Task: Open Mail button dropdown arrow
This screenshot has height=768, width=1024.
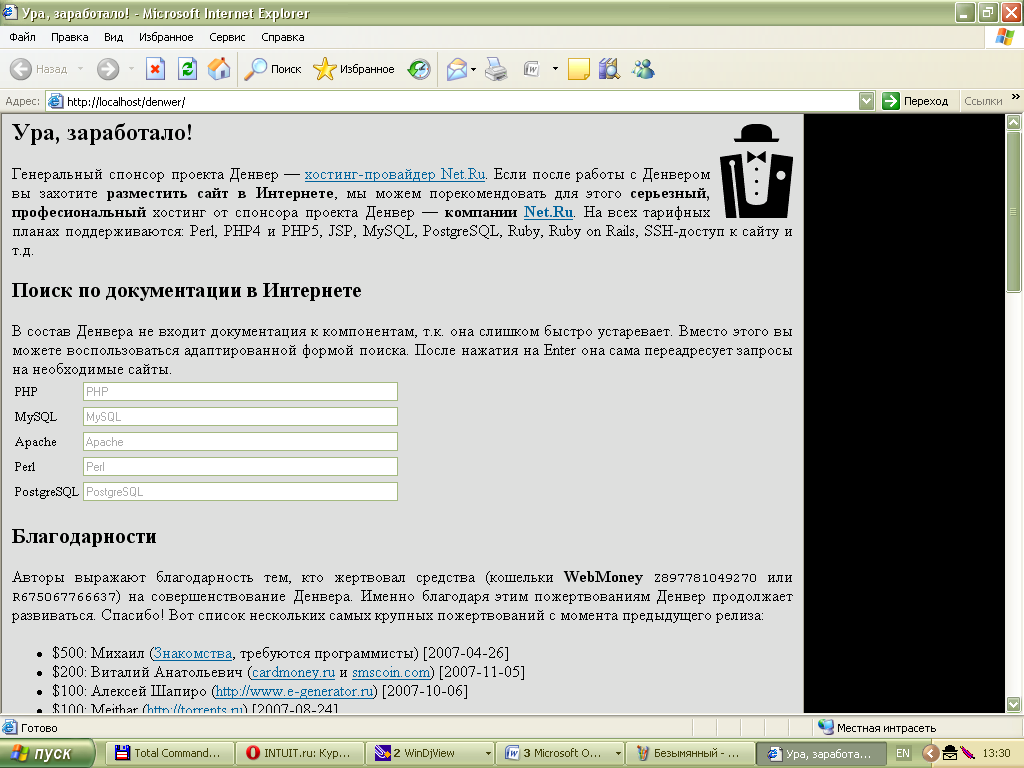Action: [473, 69]
